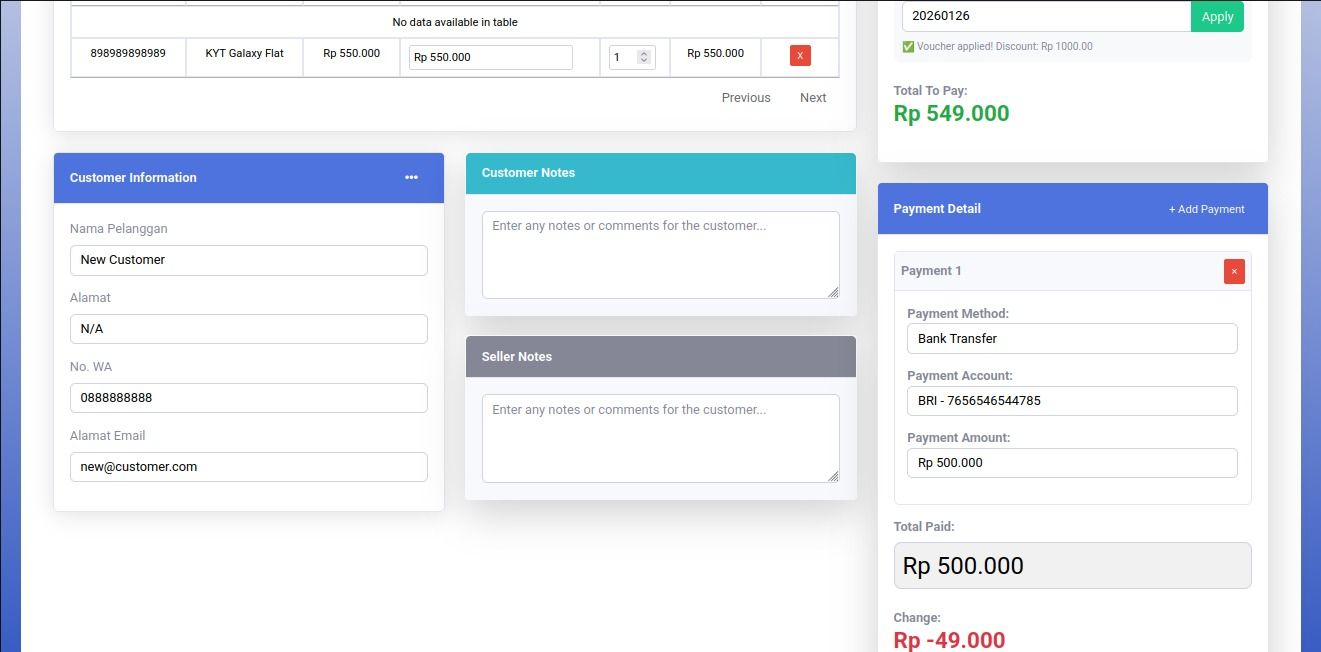Viewport: 1321px width, 652px height.
Task: Delete Payment 1 with the red × button
Action: 1234,271
